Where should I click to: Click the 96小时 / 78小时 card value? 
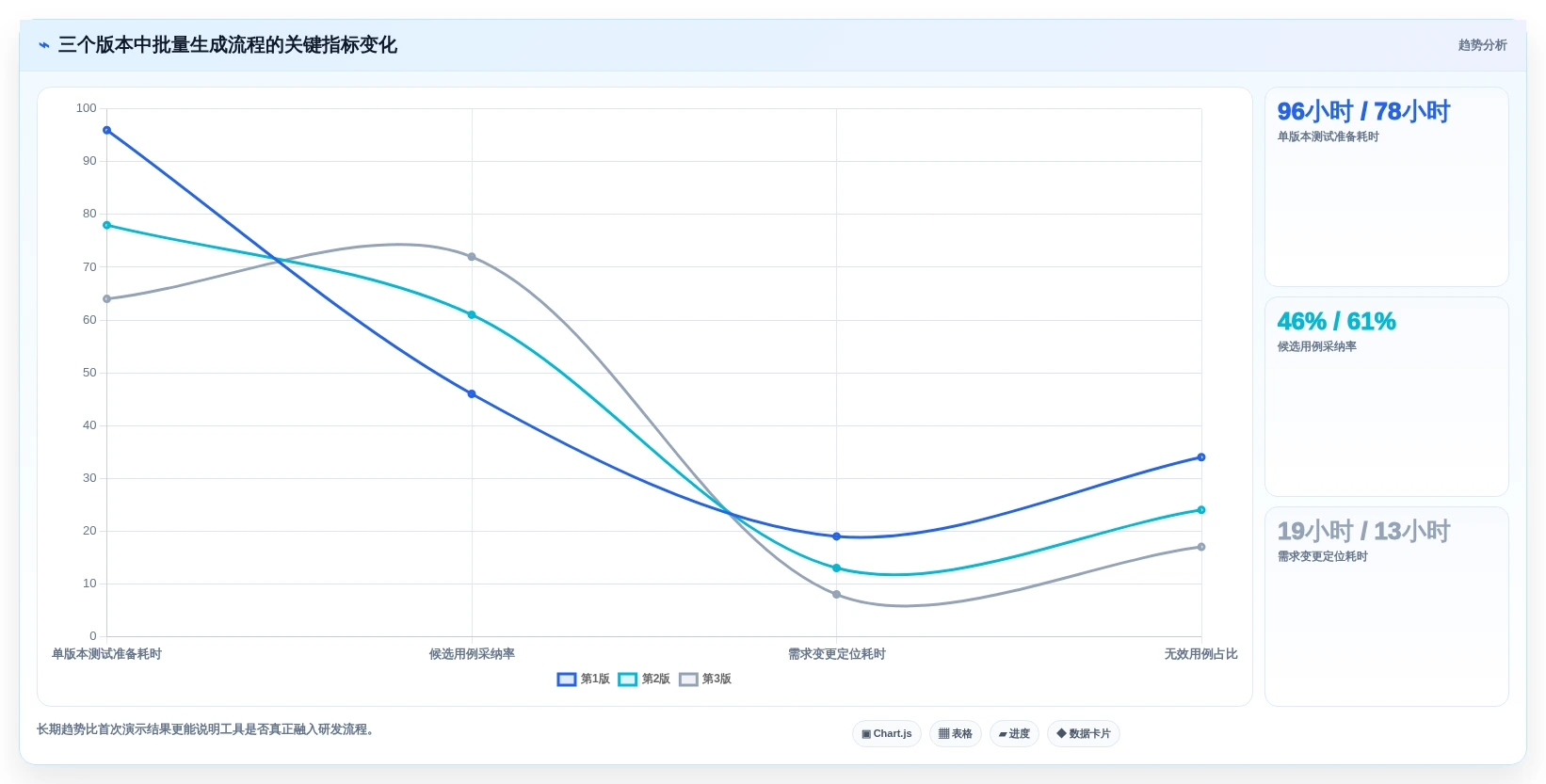pos(1363,112)
